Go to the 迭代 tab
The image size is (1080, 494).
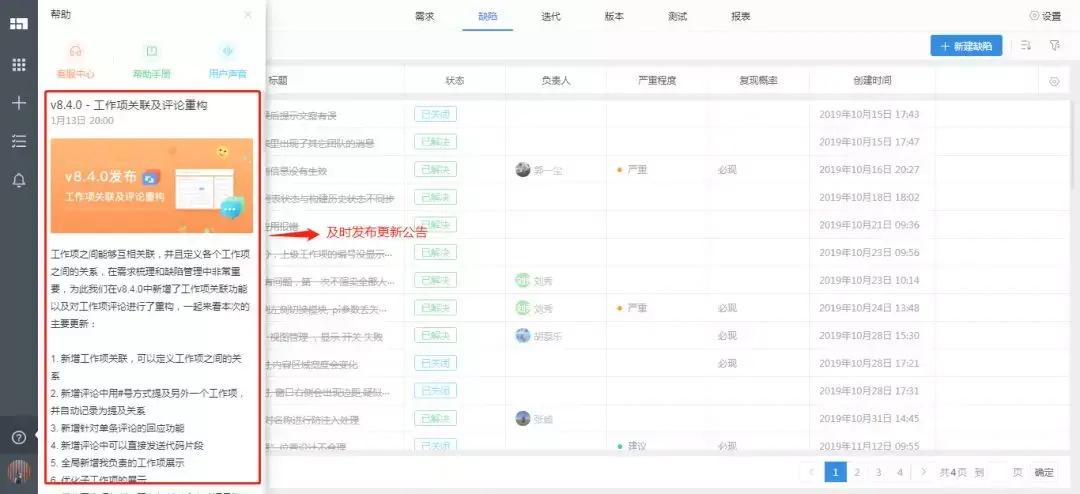(551, 17)
